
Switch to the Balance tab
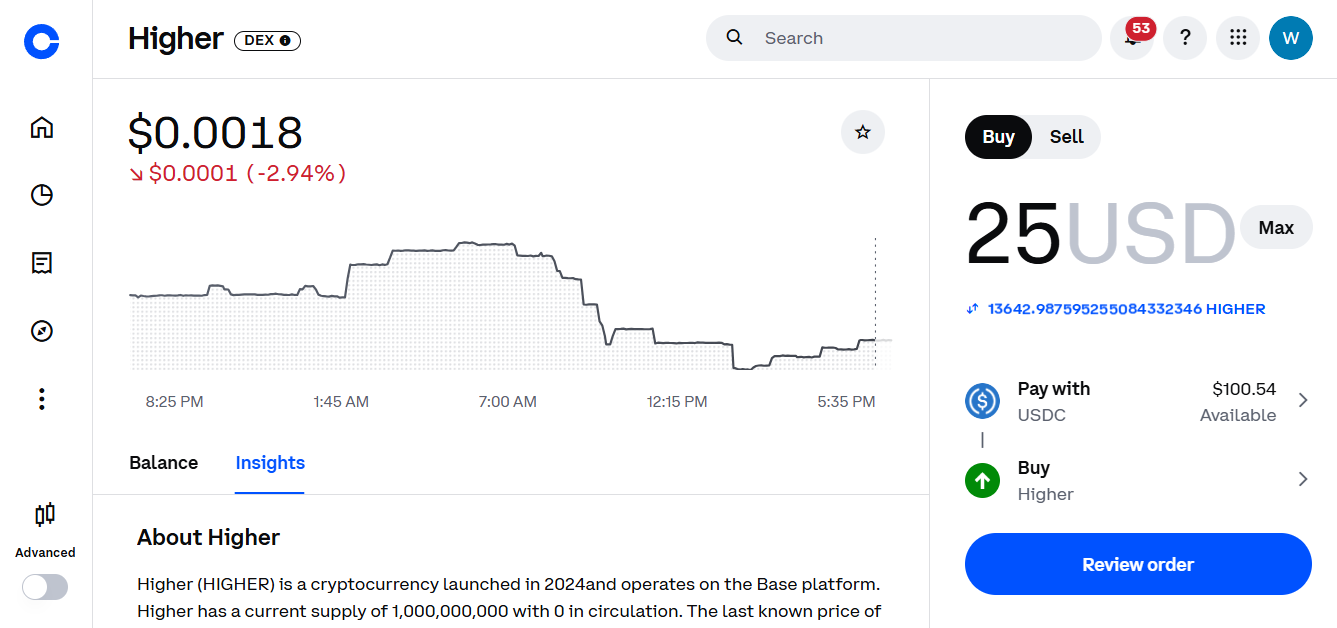coord(164,463)
